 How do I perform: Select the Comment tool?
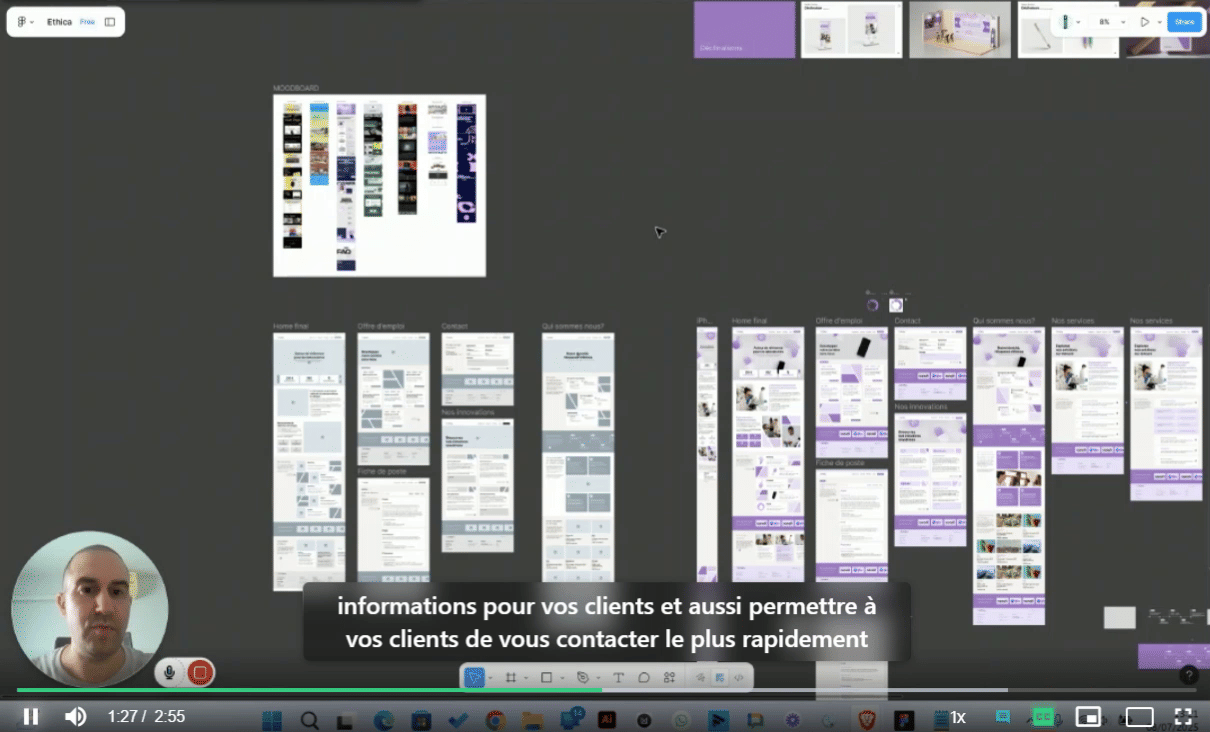pos(644,677)
